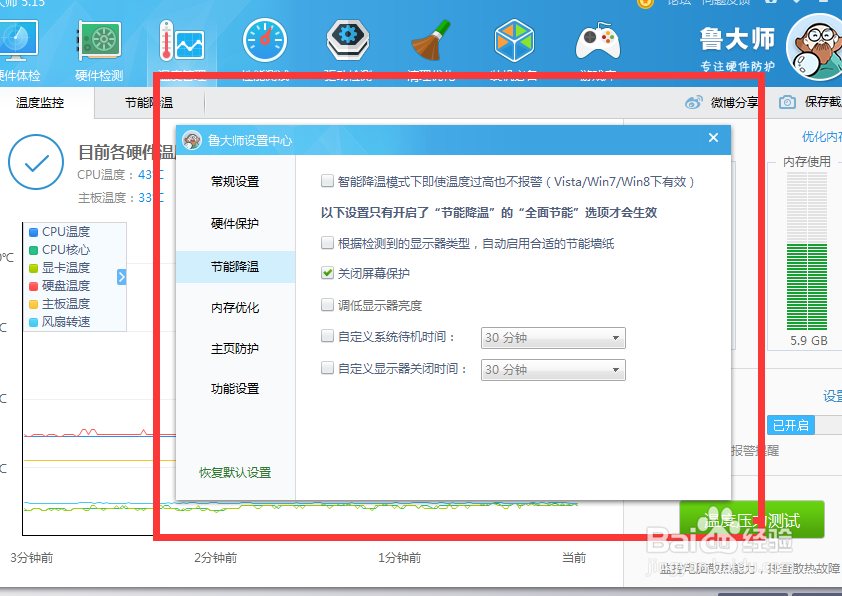Click the CPU温度 reading text
The width and height of the screenshot is (842, 596).
[x=121, y=175]
